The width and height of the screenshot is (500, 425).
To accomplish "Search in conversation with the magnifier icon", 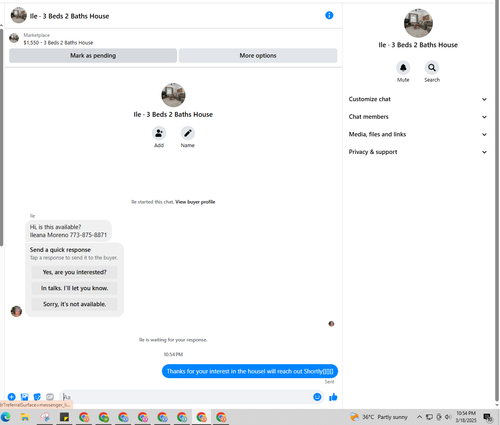I will click(432, 68).
